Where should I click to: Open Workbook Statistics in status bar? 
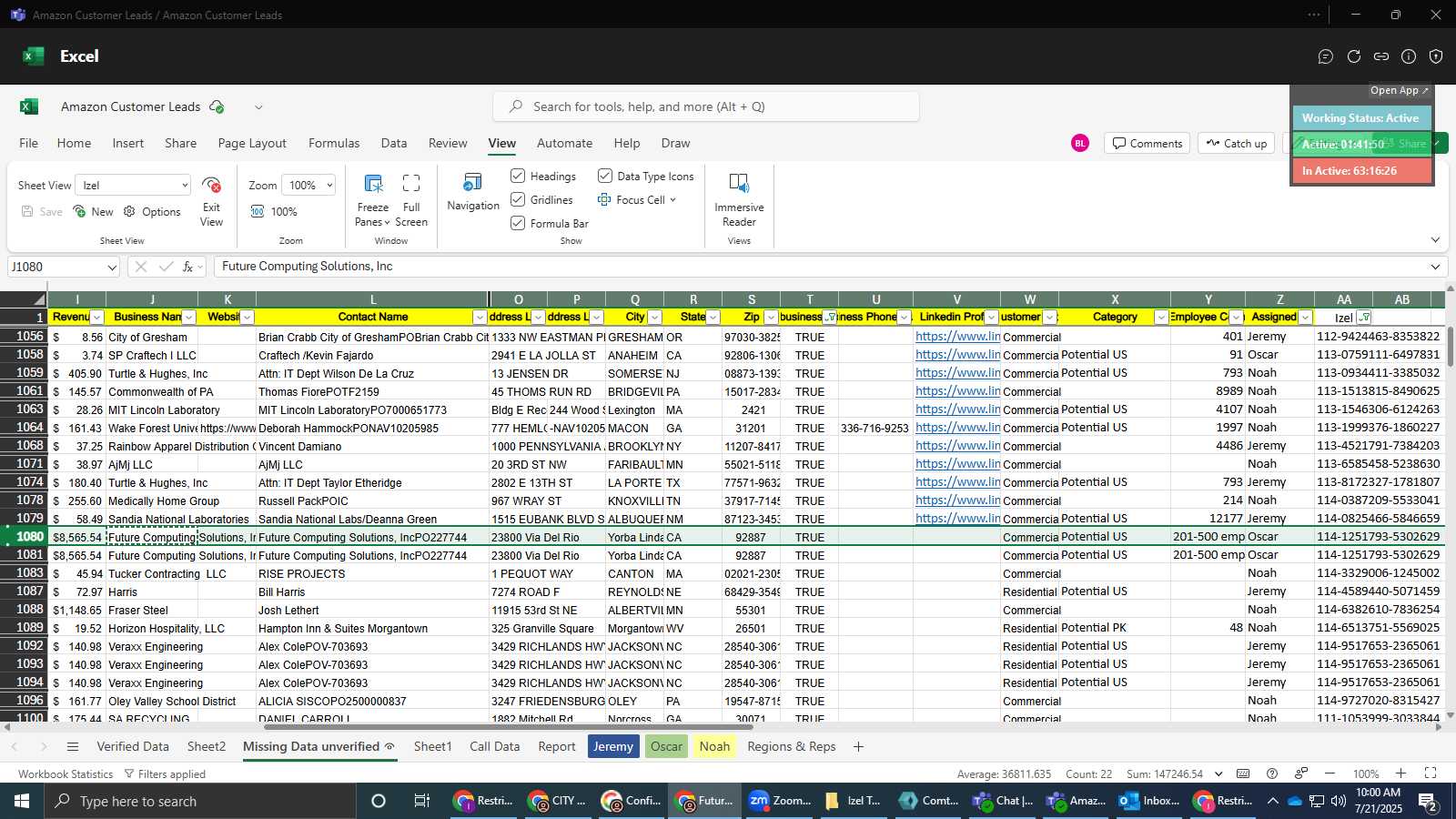point(66,773)
